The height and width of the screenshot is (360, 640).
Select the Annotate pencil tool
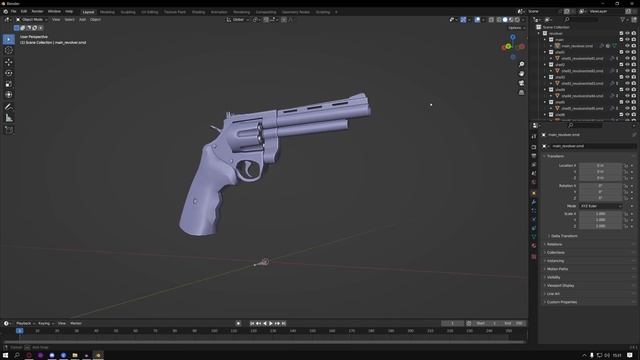pos(9,107)
